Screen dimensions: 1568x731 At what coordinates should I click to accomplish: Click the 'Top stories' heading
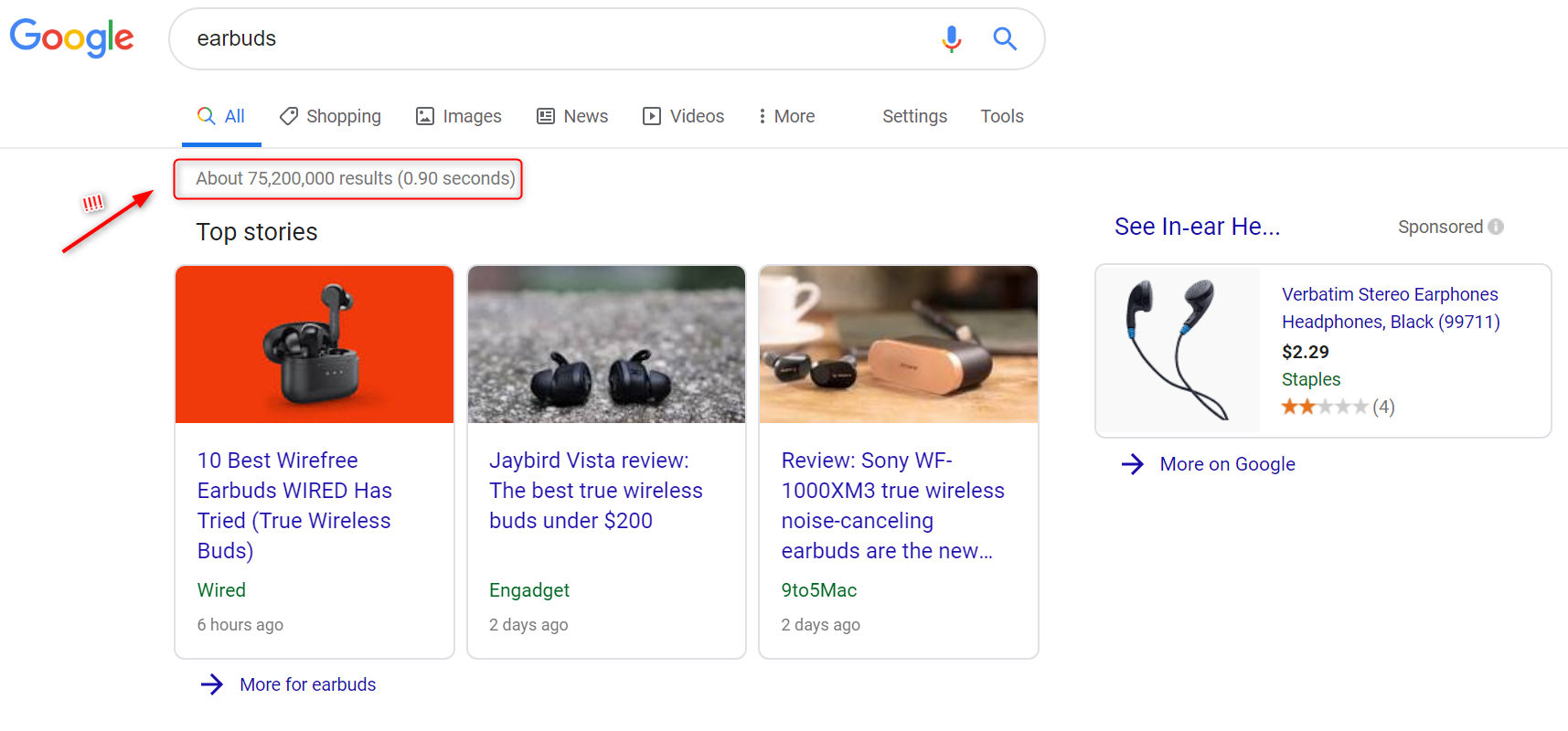(257, 232)
